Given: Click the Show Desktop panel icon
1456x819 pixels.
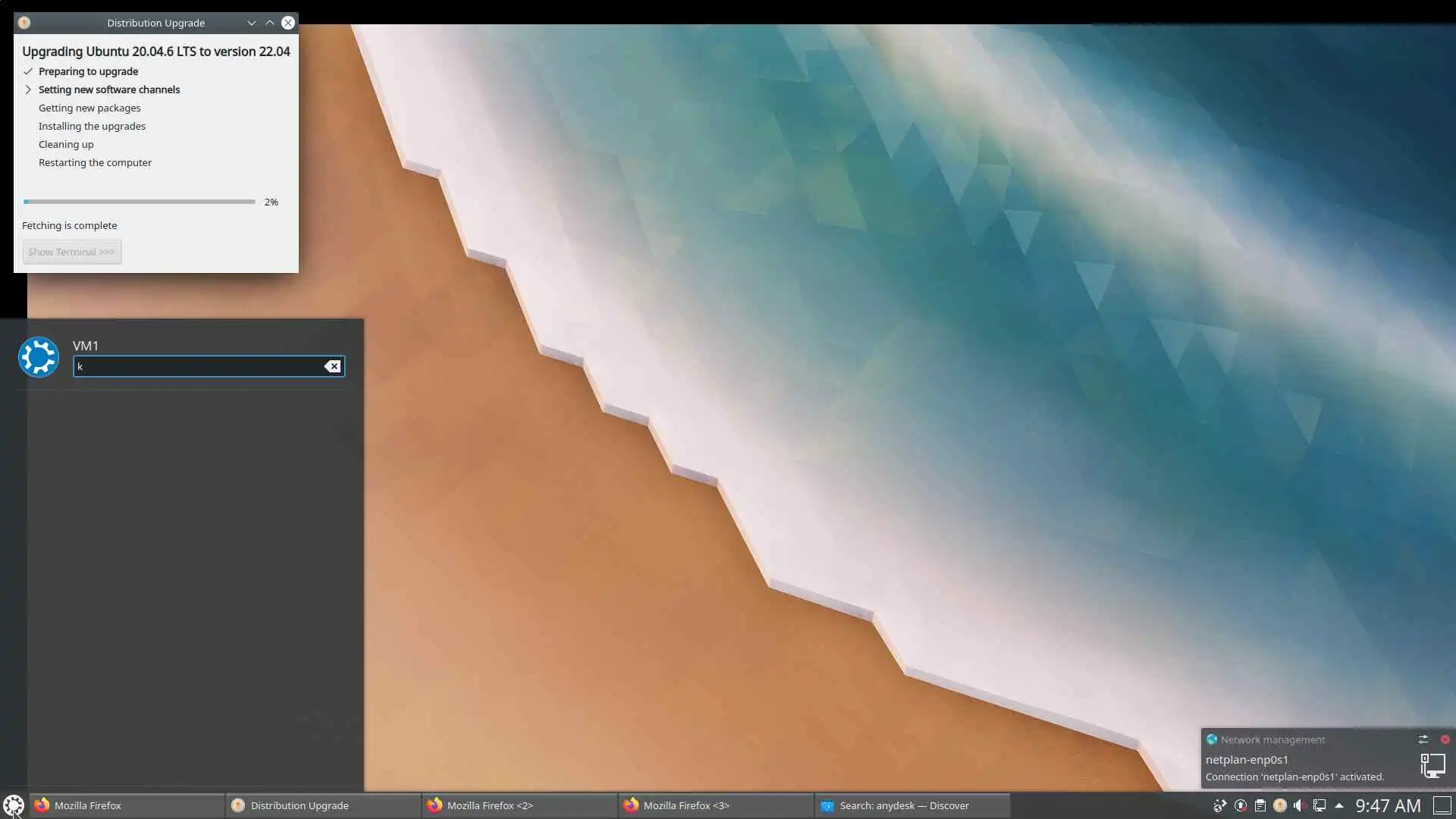Looking at the screenshot, I should tap(1442, 805).
